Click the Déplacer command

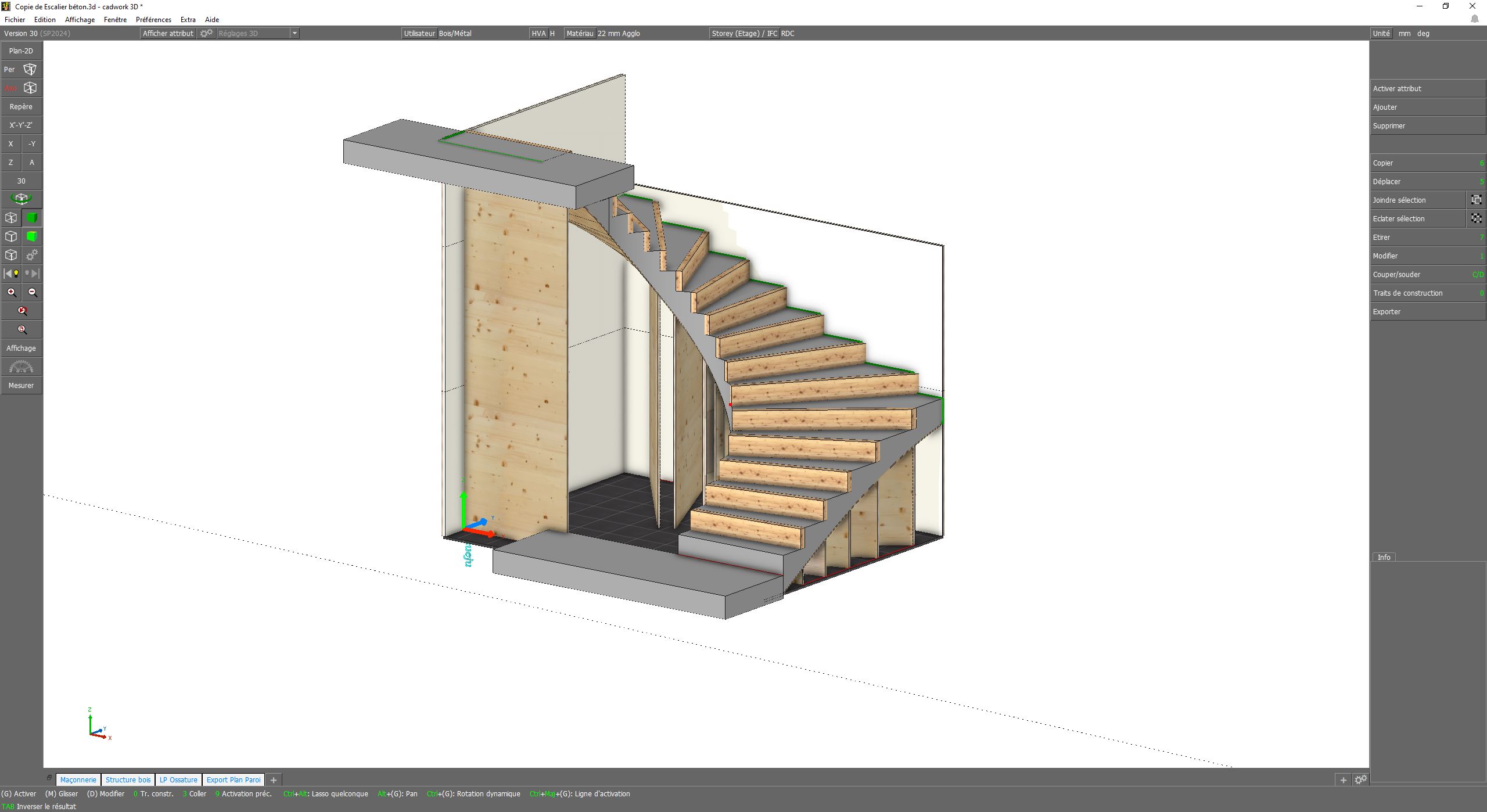pos(1428,182)
